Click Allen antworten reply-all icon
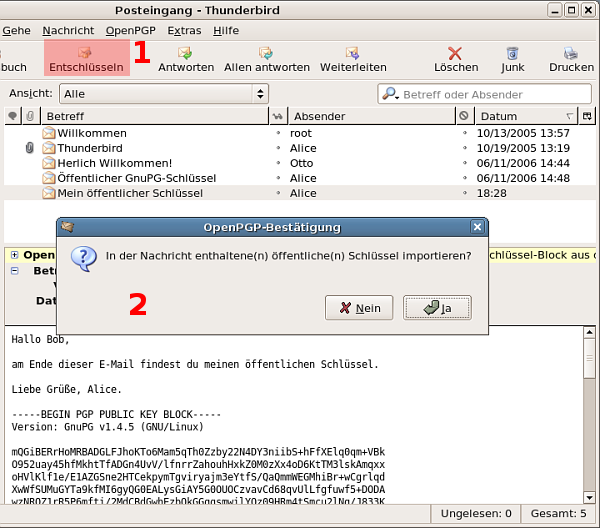The width and height of the screenshot is (600, 528). pyautogui.click(x=266, y=53)
